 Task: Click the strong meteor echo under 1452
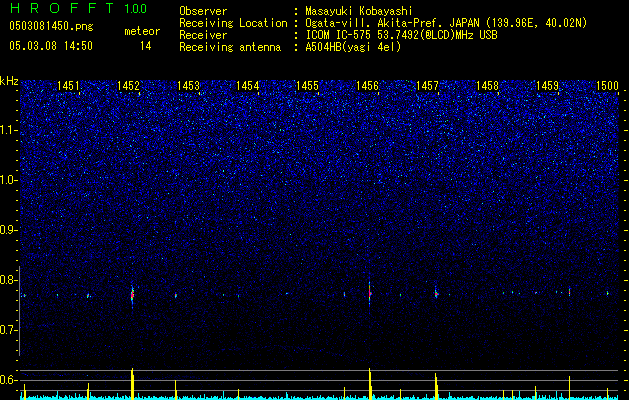[132, 296]
